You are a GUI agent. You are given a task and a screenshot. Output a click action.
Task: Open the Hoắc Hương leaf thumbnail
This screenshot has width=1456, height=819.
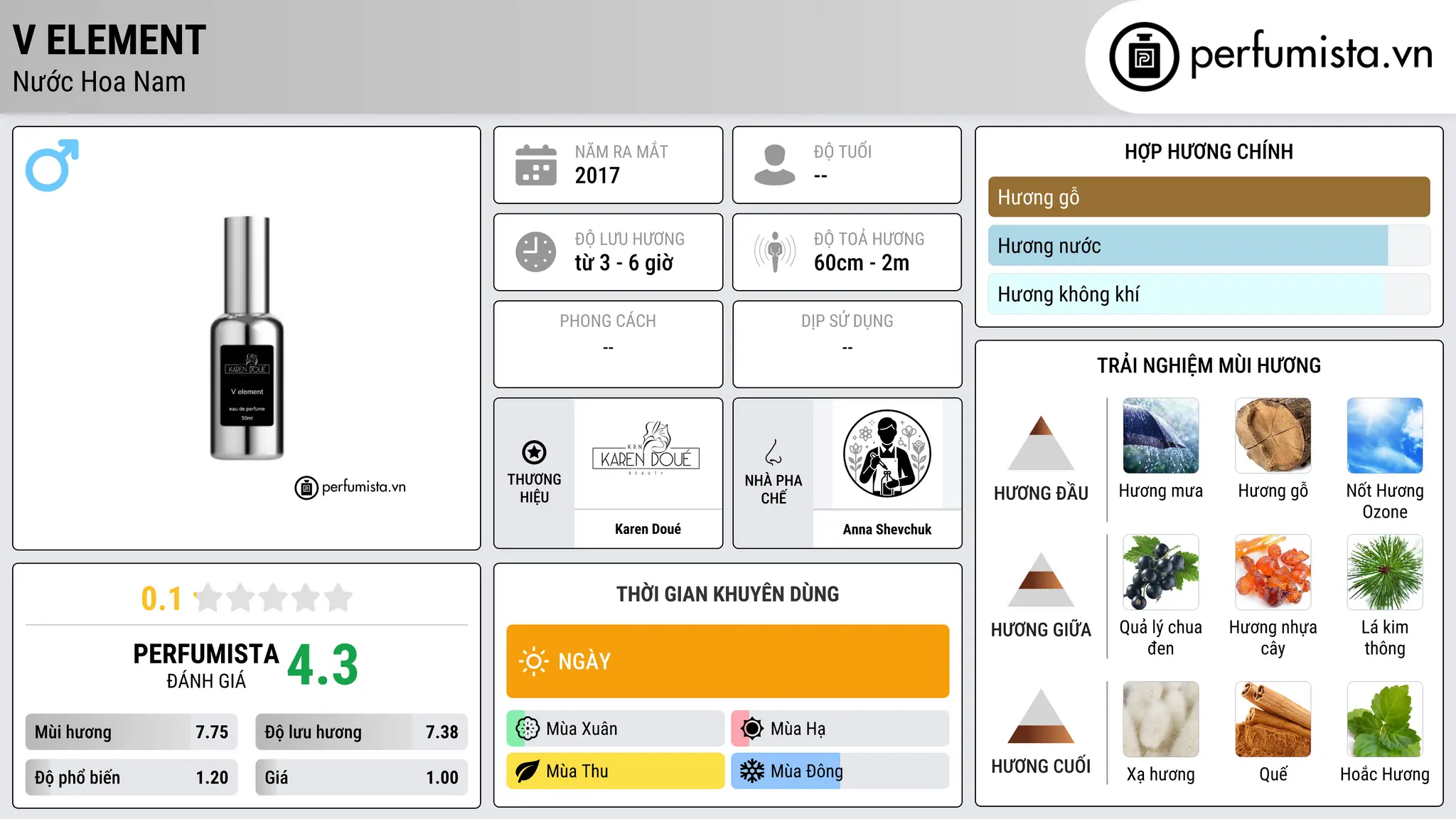pyautogui.click(x=1385, y=719)
